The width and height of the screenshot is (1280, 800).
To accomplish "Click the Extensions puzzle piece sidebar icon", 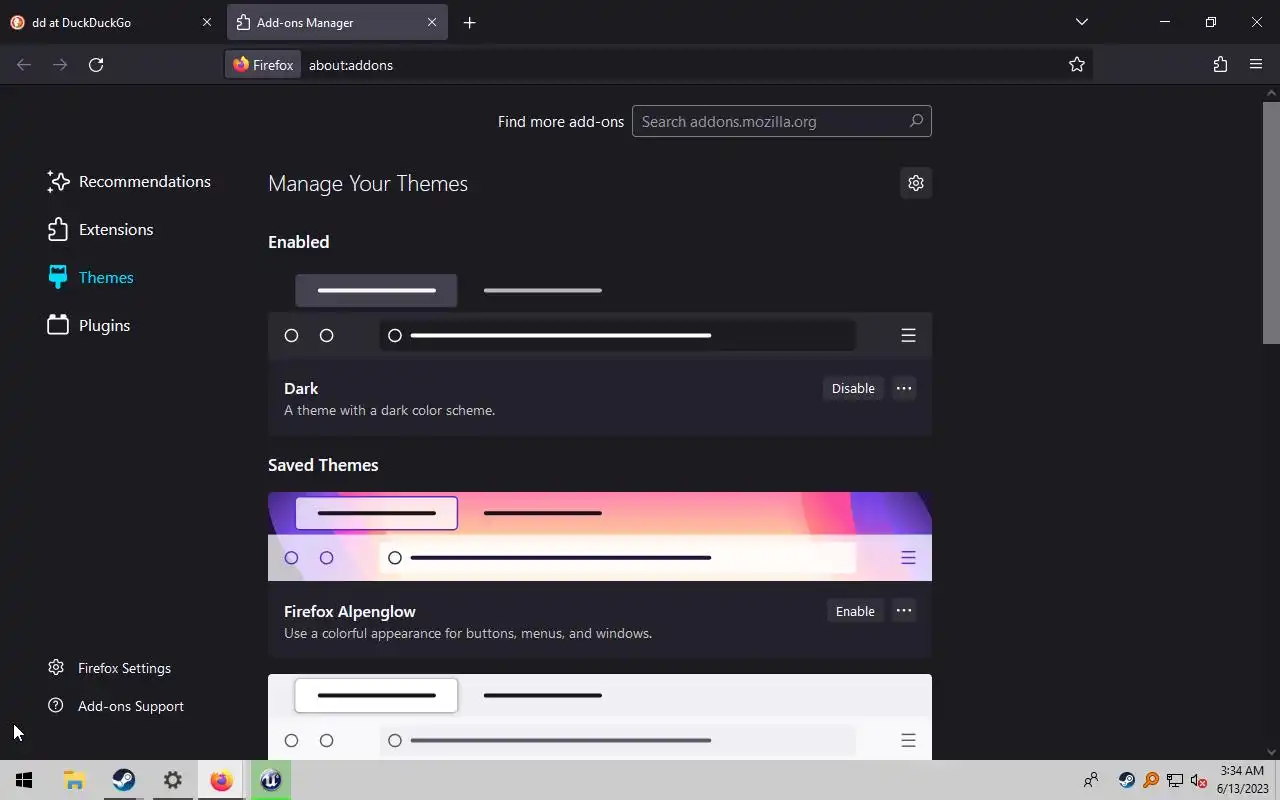I will [58, 229].
